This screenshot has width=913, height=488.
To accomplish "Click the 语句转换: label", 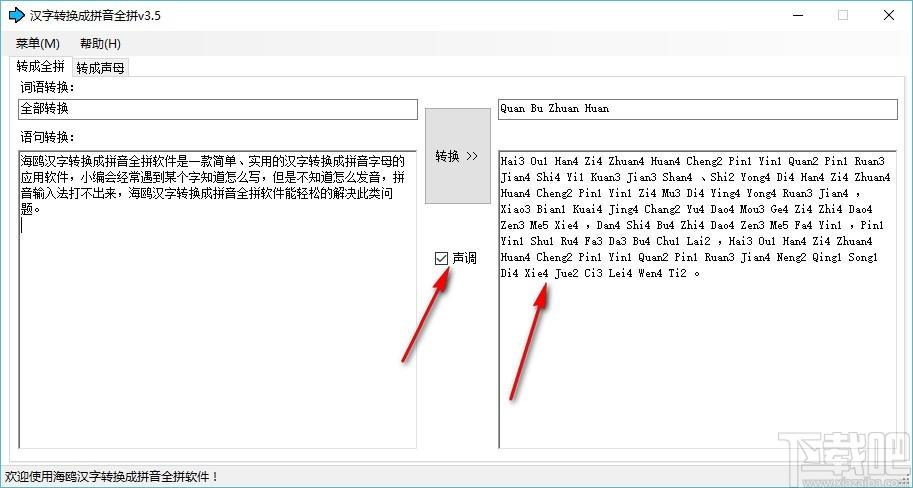I will [48, 137].
